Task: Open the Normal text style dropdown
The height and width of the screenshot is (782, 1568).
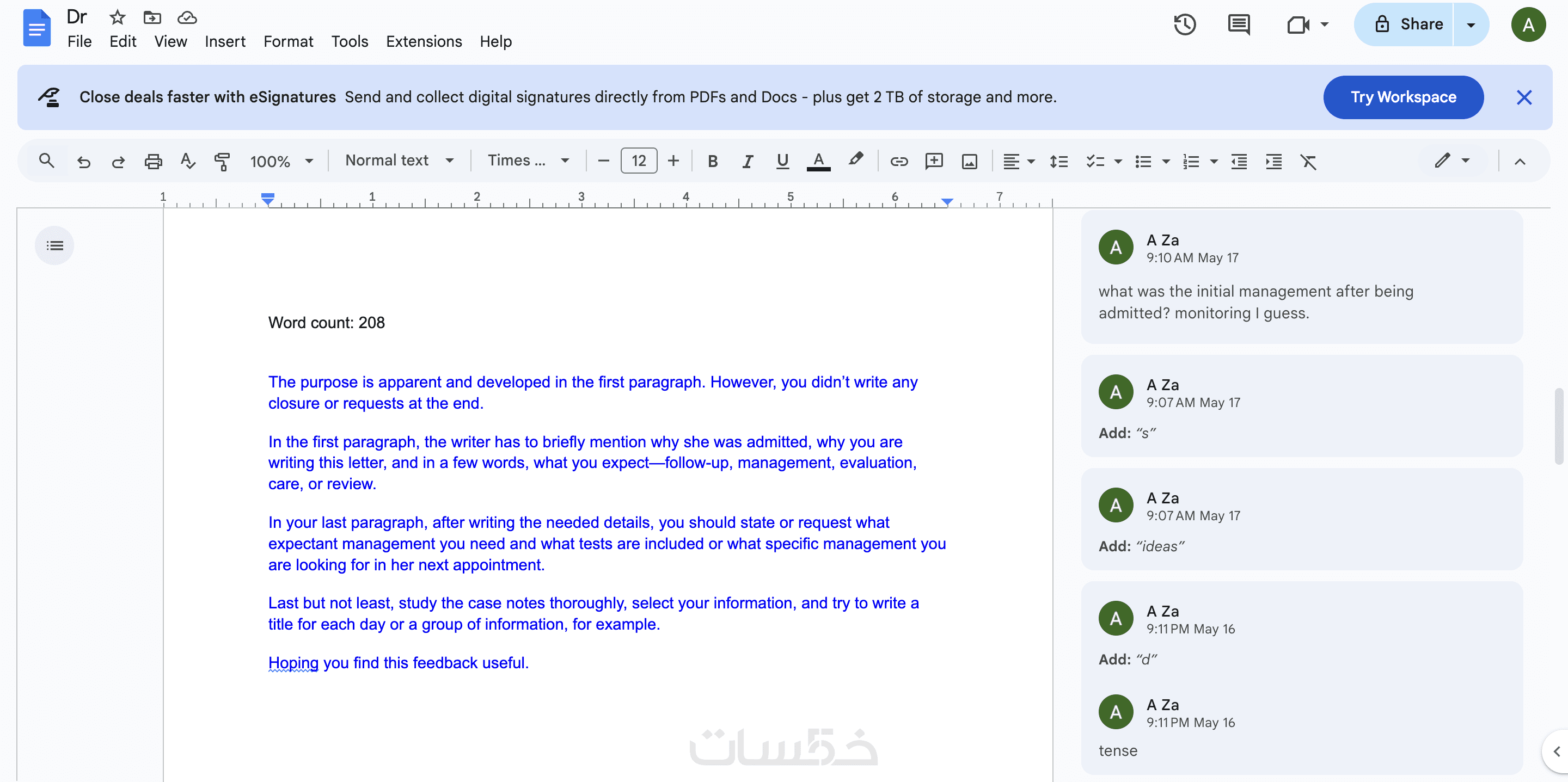Action: 399,161
